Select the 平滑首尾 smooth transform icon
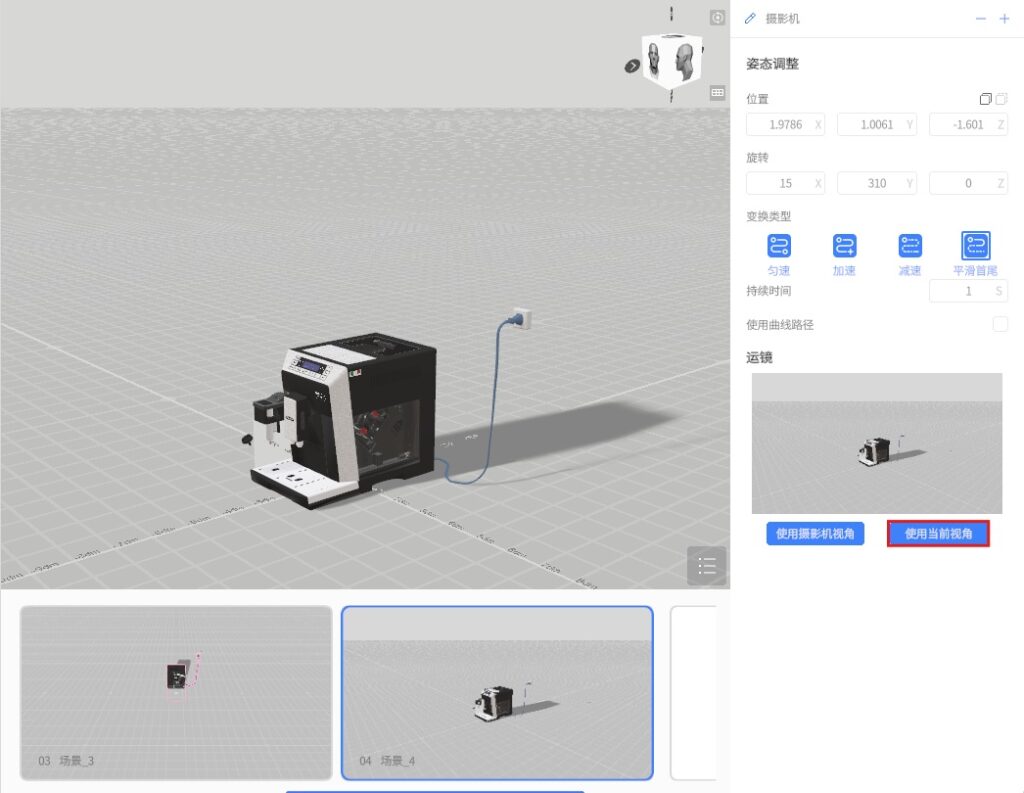Viewport: 1024px width, 793px height. tap(976, 246)
